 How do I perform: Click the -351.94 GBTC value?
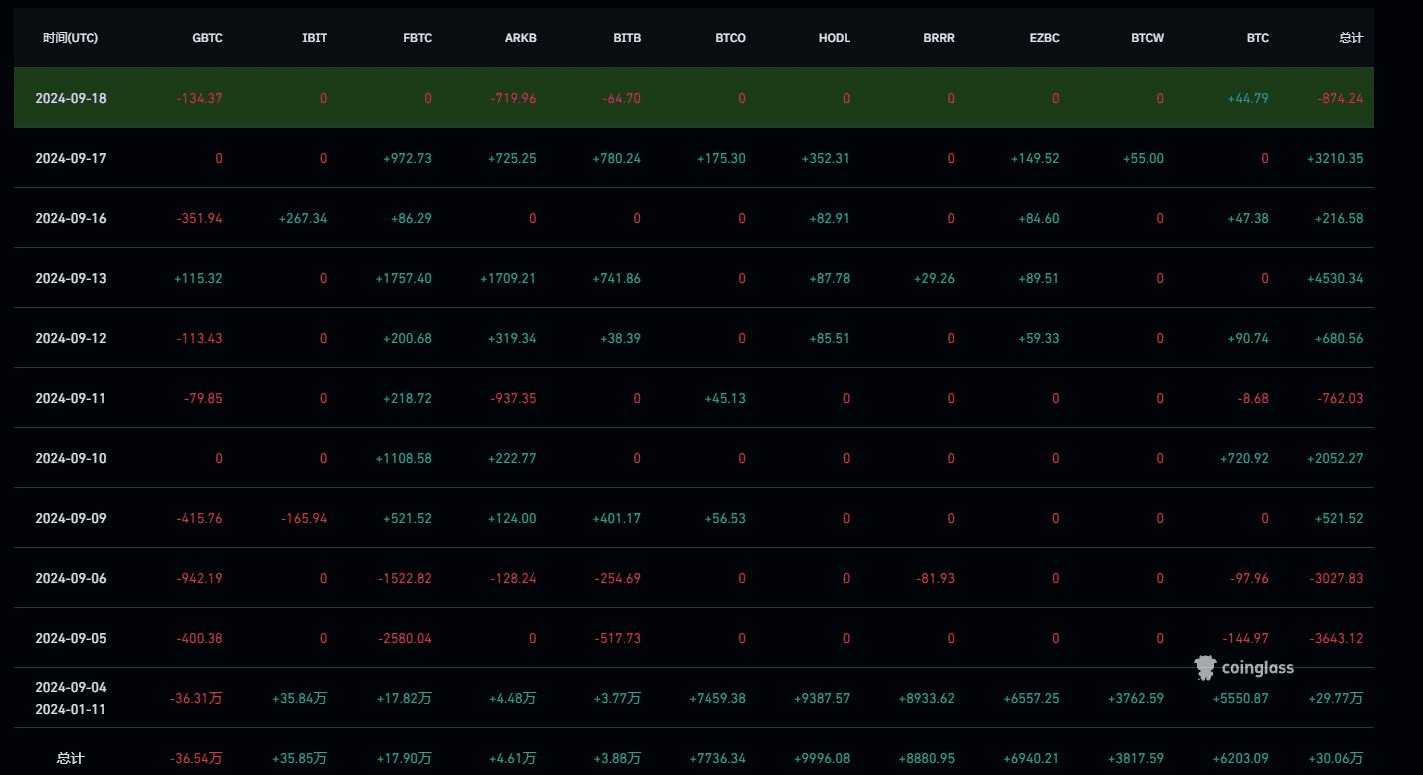(199, 218)
